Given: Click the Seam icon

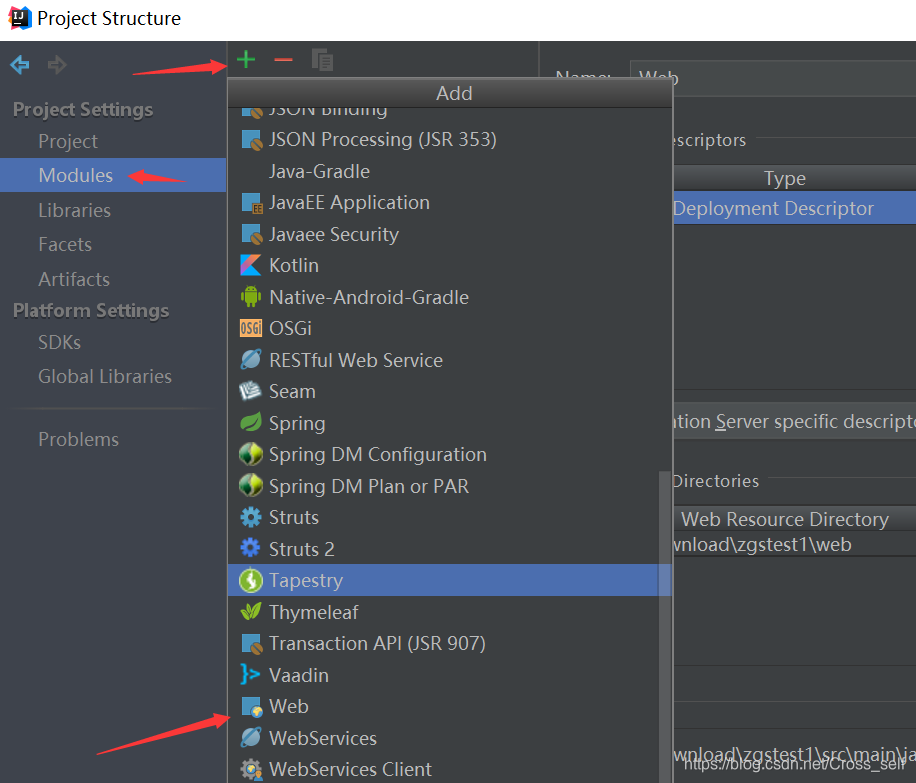Looking at the screenshot, I should [251, 391].
